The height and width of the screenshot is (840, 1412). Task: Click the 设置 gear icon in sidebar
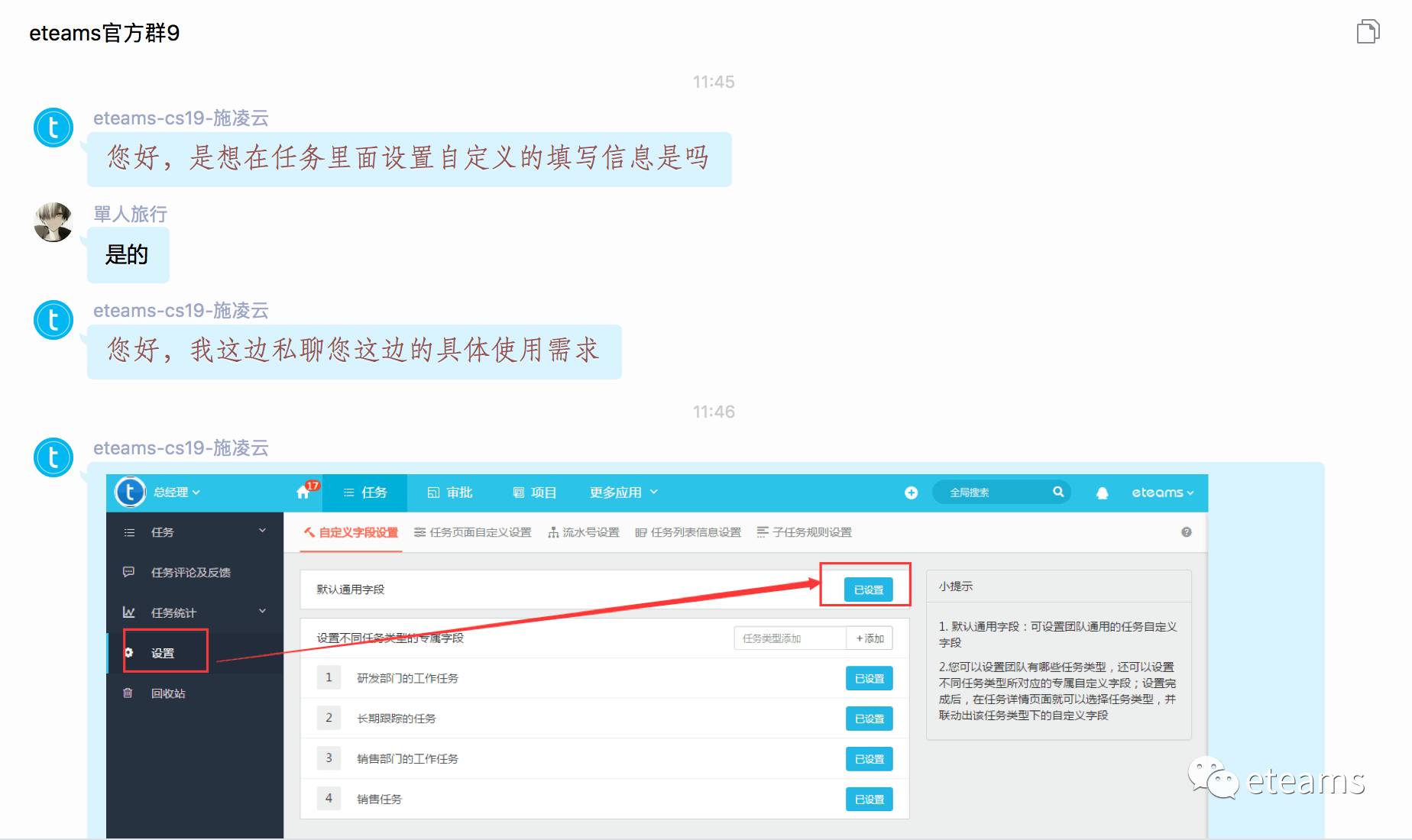click(x=129, y=653)
